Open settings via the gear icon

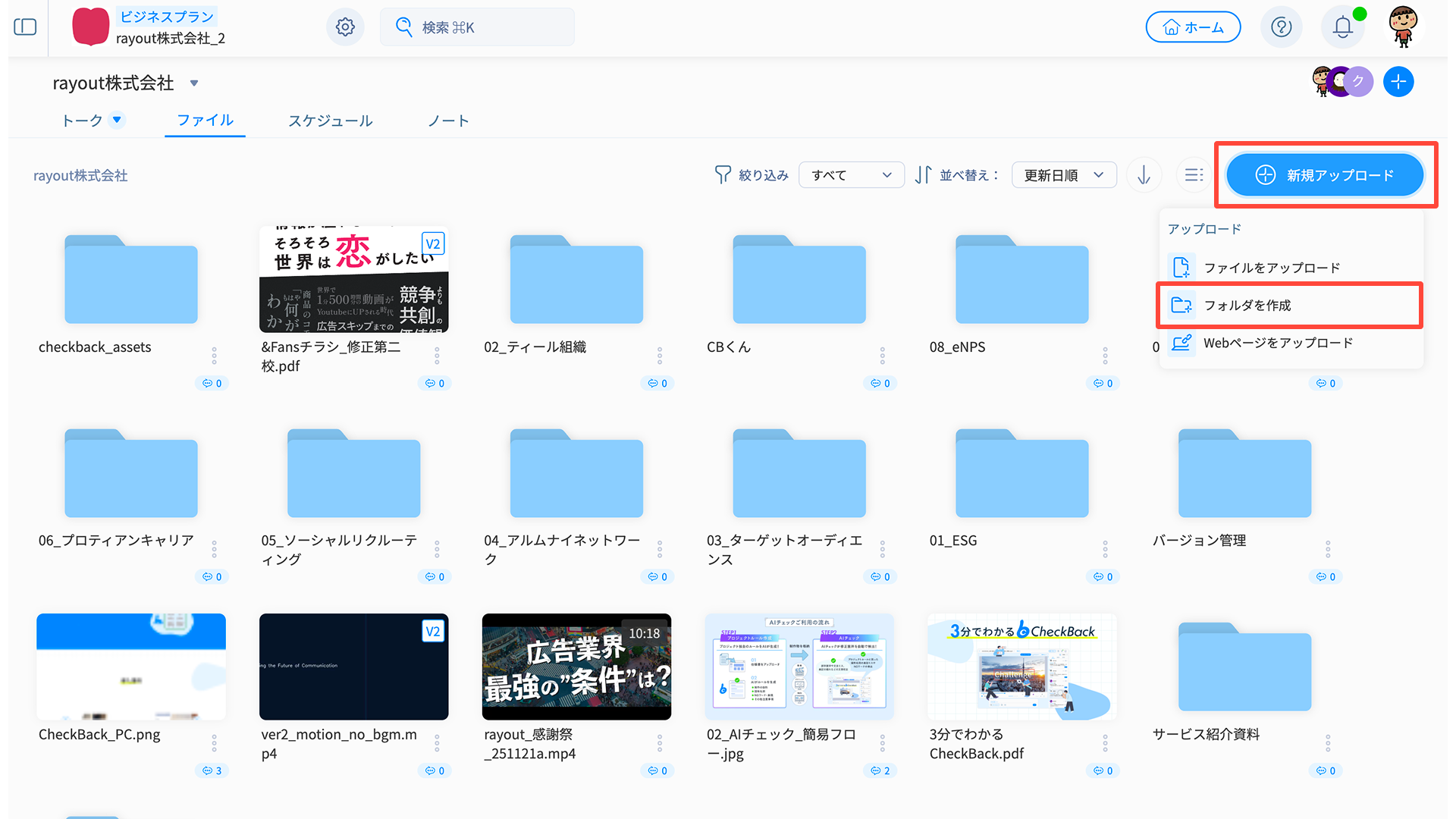click(x=345, y=27)
